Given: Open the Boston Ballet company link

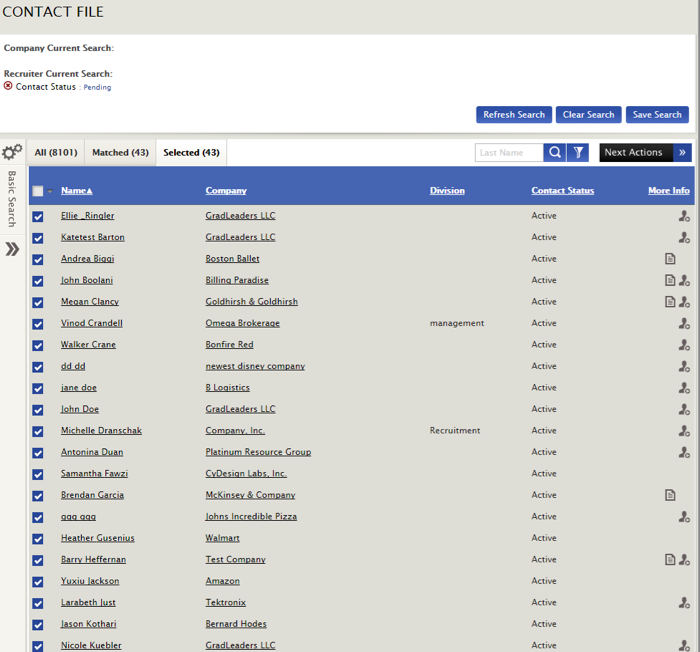Looking at the screenshot, I should pos(232,259).
